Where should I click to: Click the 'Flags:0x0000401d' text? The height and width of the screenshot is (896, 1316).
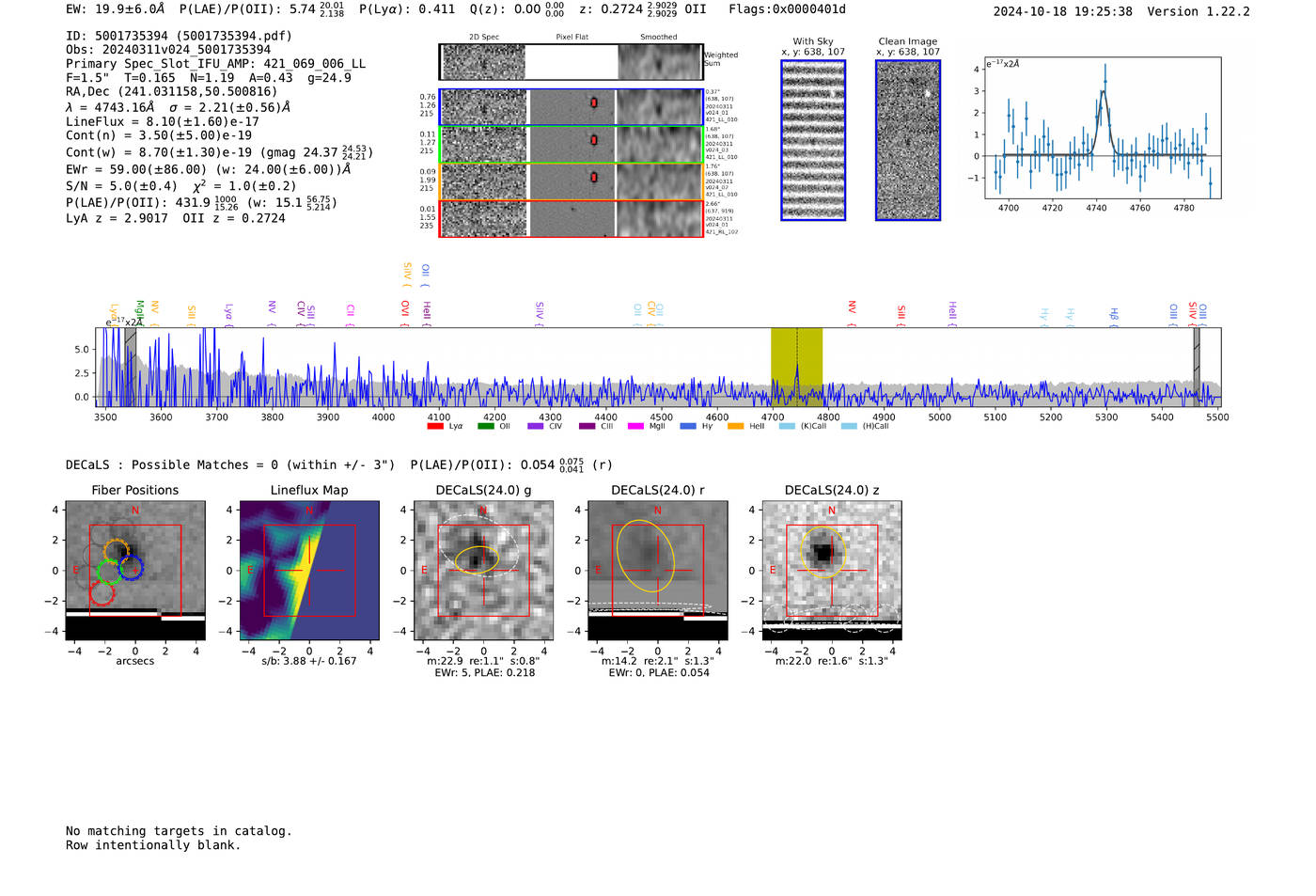(x=788, y=9)
